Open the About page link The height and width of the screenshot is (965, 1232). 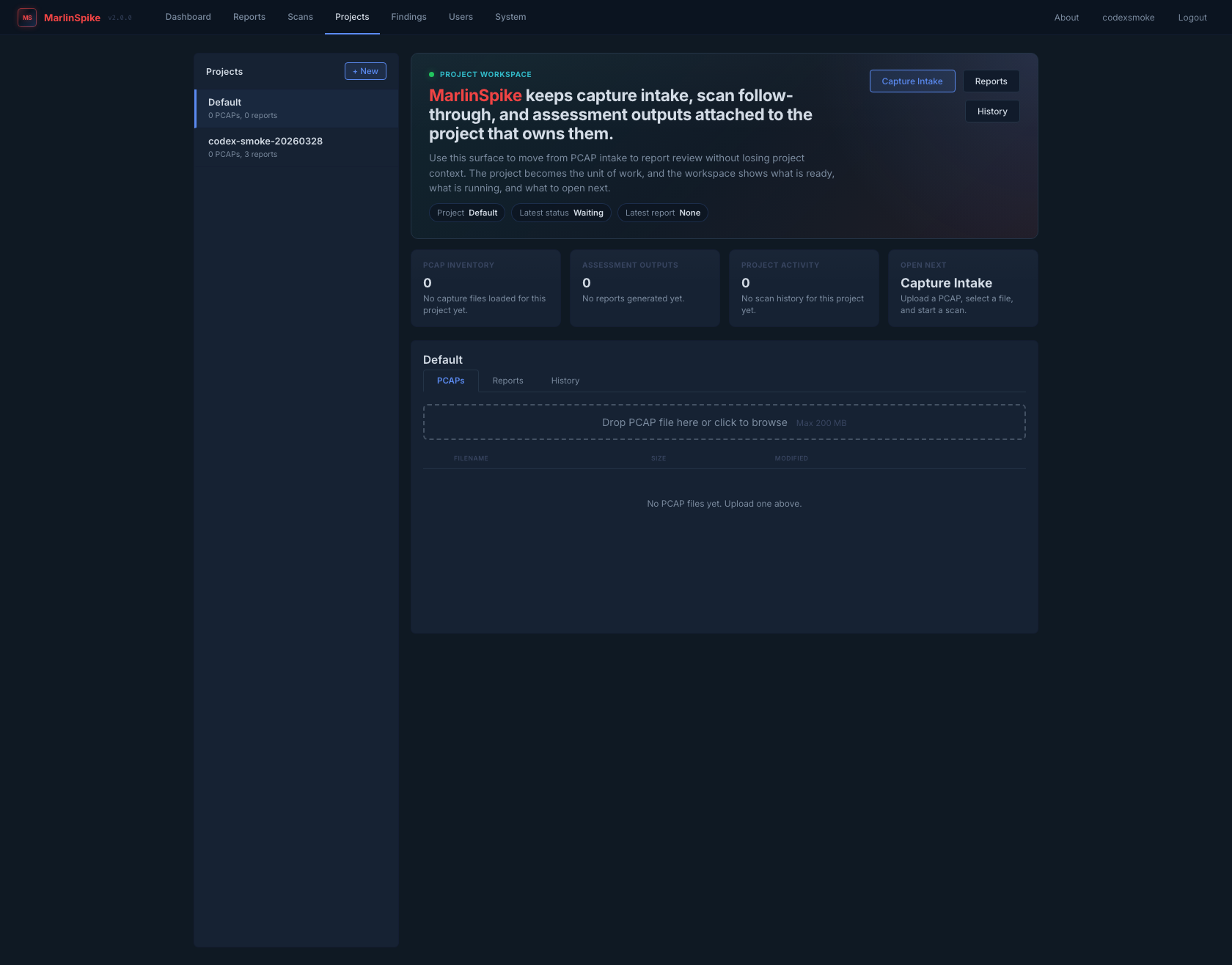click(x=1066, y=18)
